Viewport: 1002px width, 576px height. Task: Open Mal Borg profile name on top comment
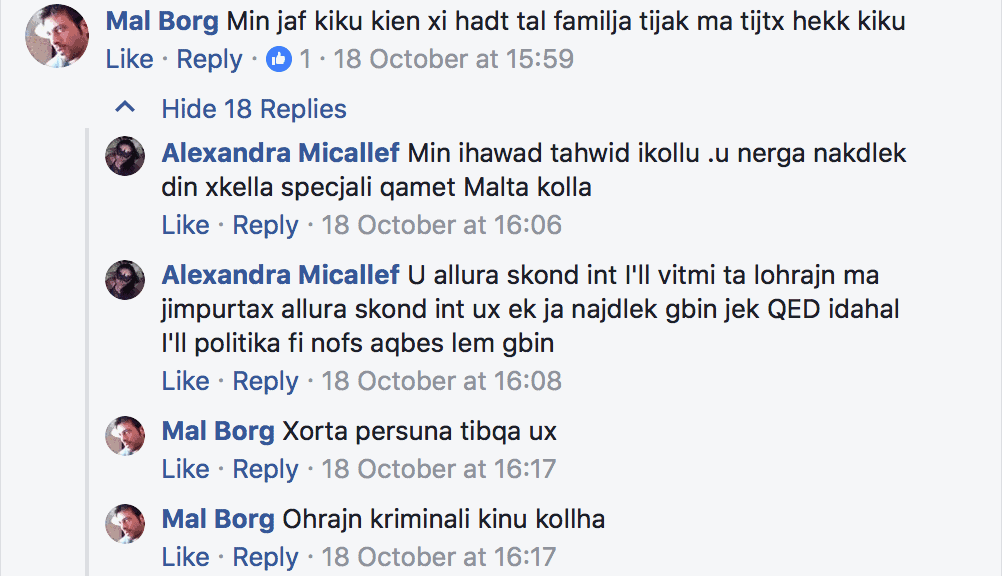162,21
